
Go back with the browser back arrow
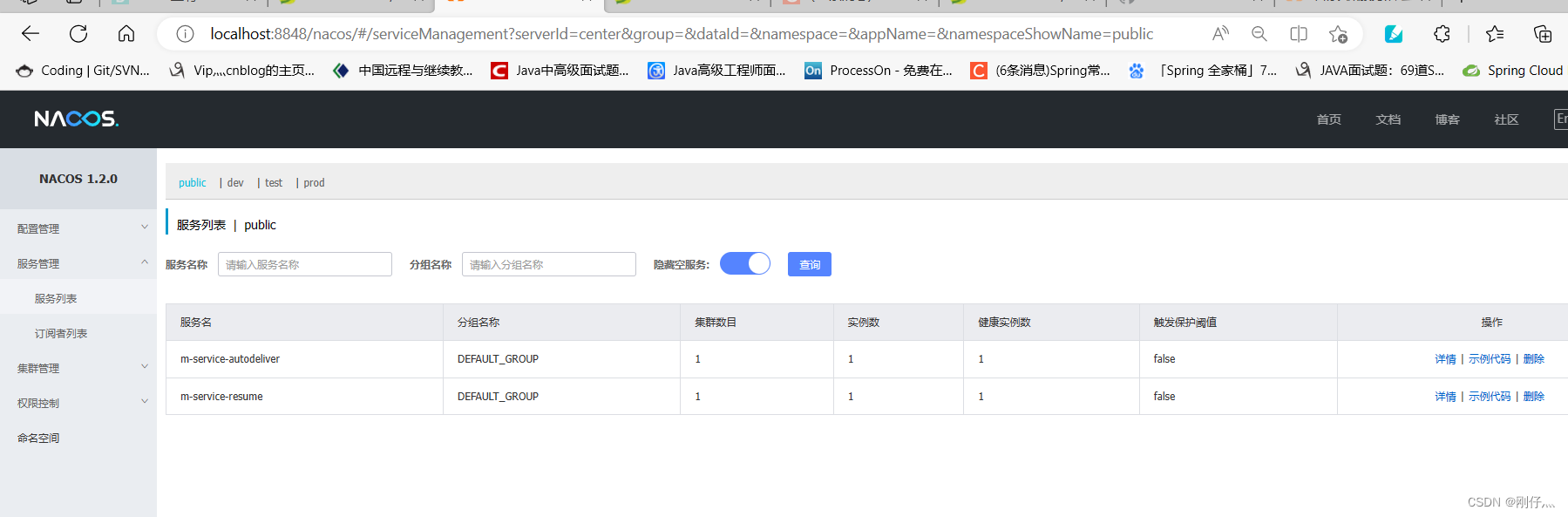31,34
